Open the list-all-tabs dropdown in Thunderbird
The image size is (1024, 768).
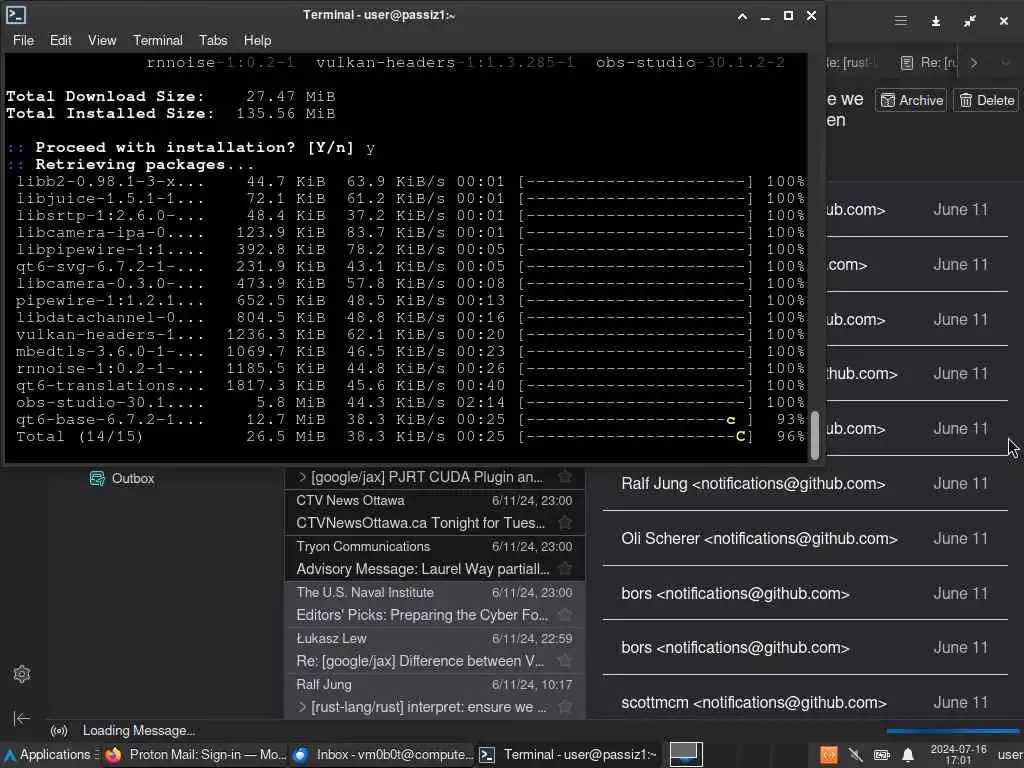coord(1005,63)
